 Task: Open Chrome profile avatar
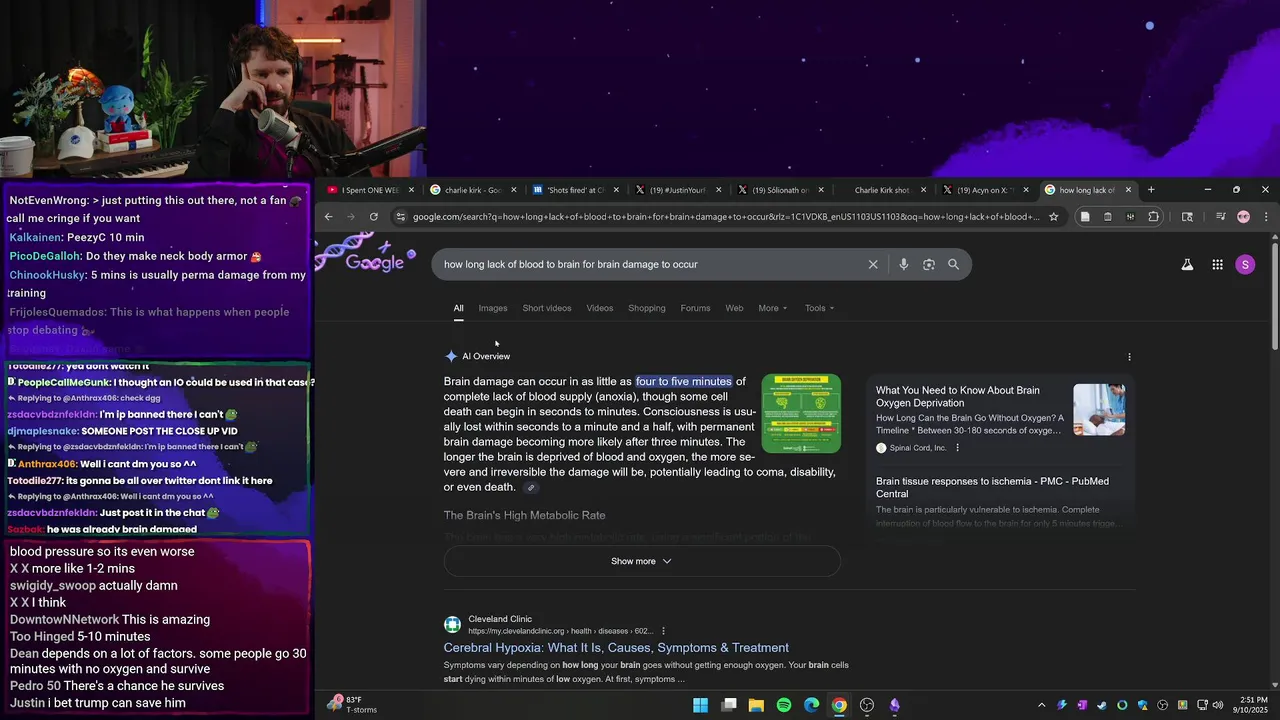click(x=1243, y=216)
